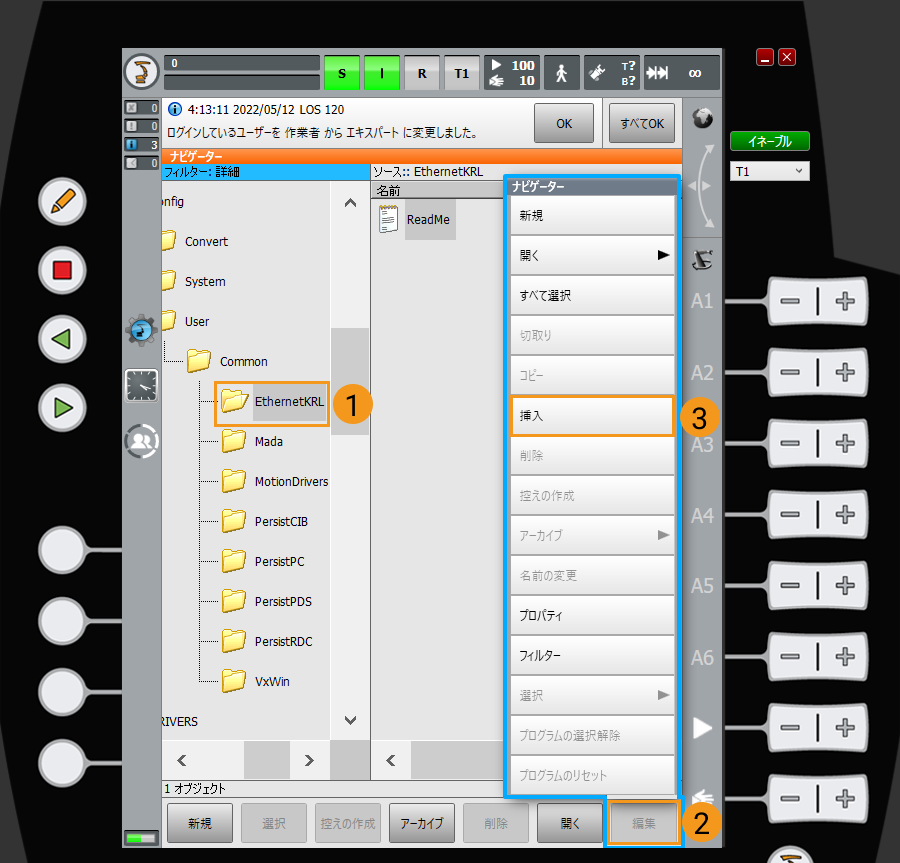Open プロパティ menu entry
This screenshot has width=900, height=863.
(592, 615)
